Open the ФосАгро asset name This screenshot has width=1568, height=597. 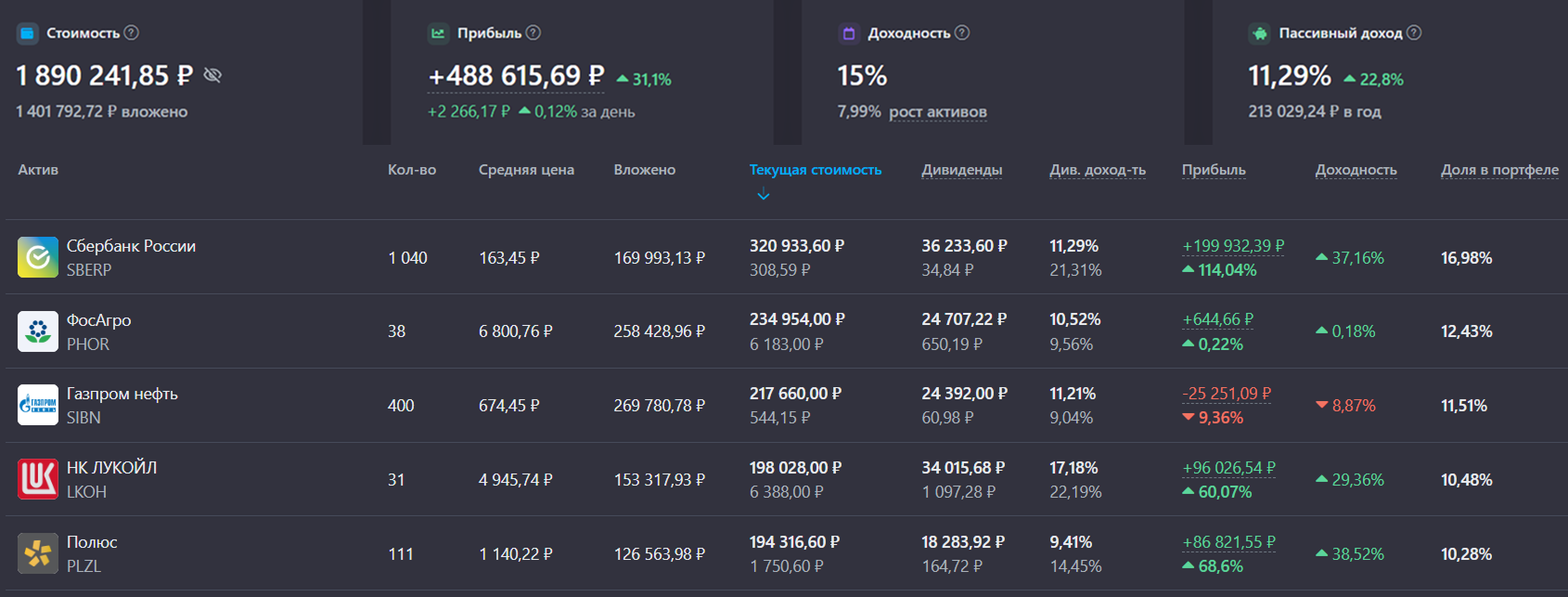click(x=98, y=320)
